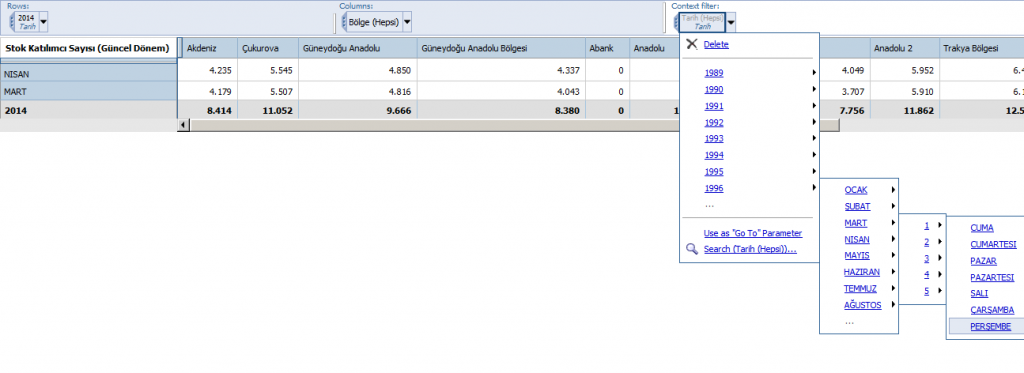Click total value 11.862 under Anadolu 2

(x=919, y=110)
